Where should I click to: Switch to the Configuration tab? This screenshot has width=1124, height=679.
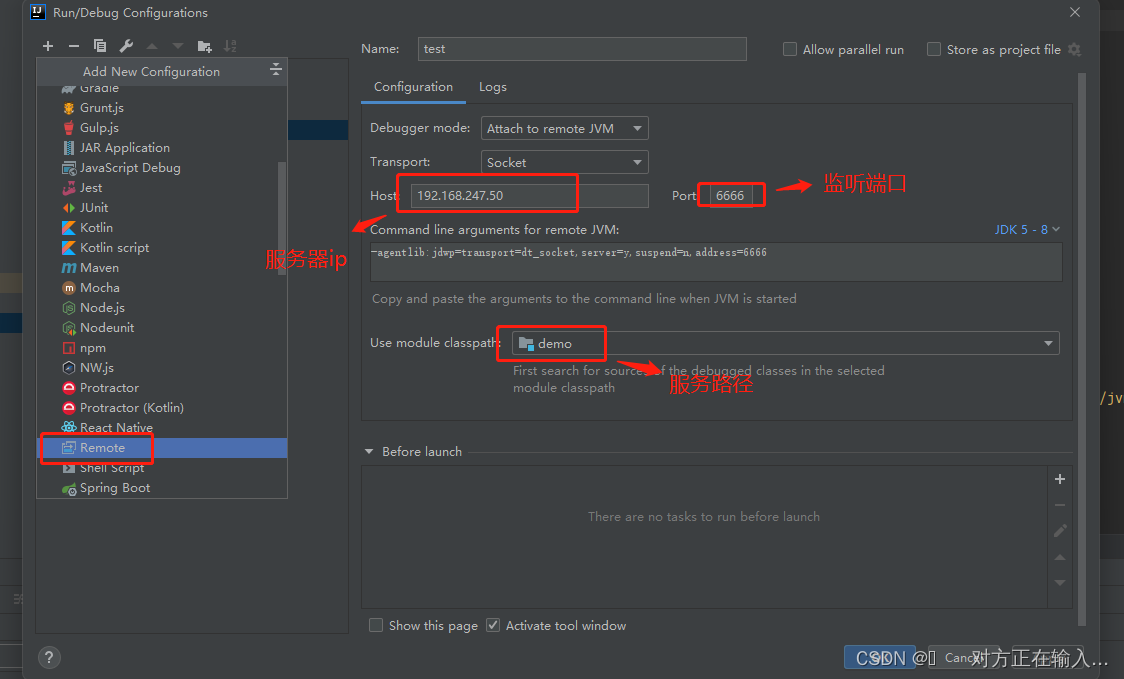[412, 87]
